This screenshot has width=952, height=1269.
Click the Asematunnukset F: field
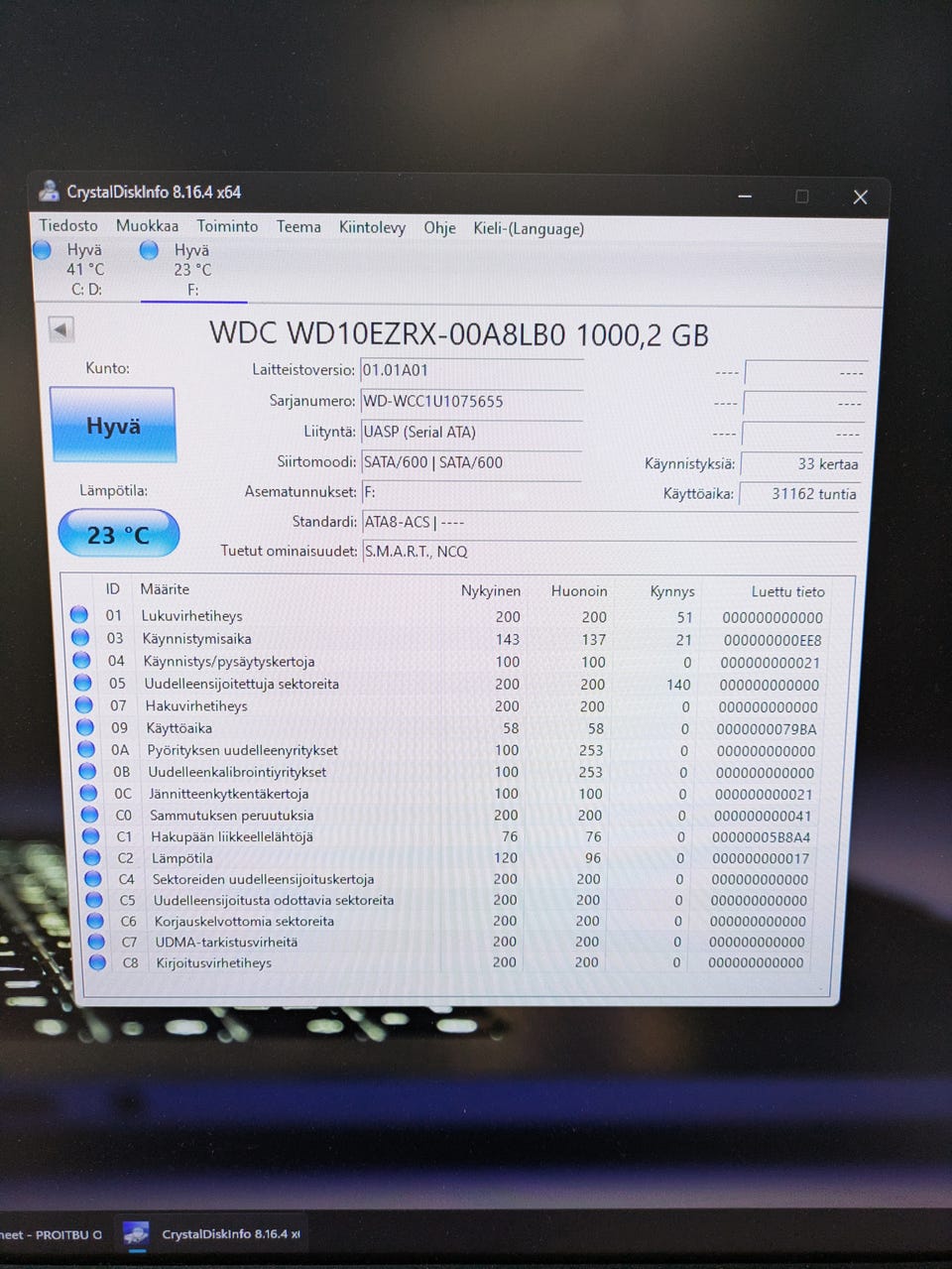coord(471,492)
